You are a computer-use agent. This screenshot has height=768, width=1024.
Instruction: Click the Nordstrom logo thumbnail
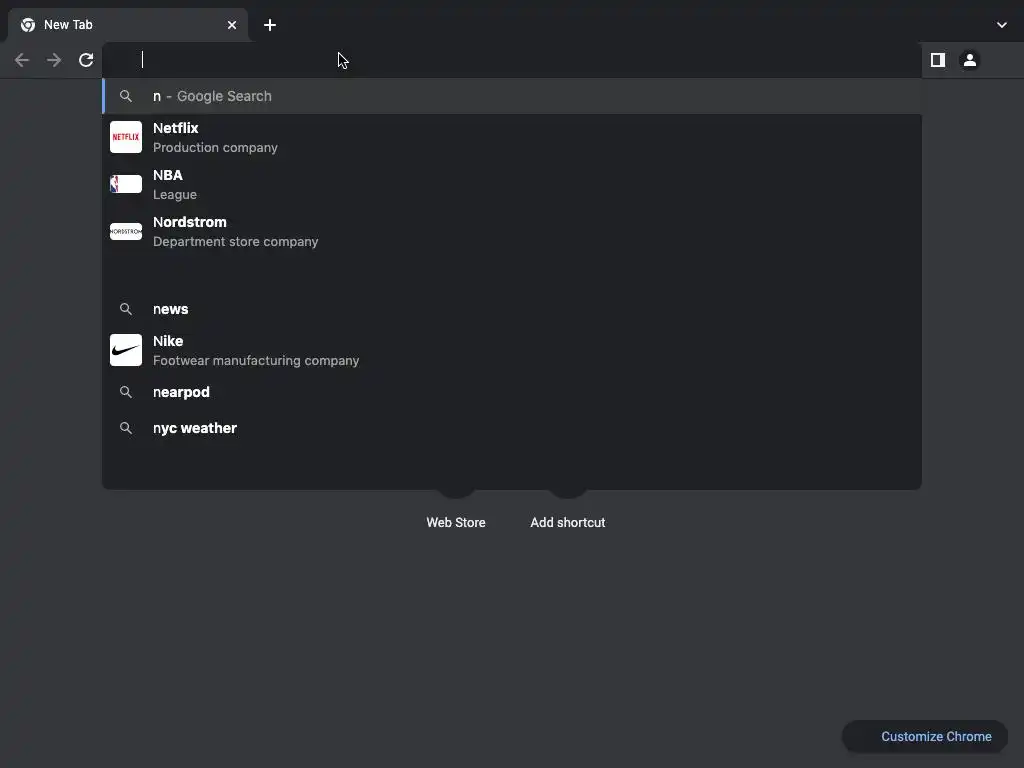click(126, 231)
